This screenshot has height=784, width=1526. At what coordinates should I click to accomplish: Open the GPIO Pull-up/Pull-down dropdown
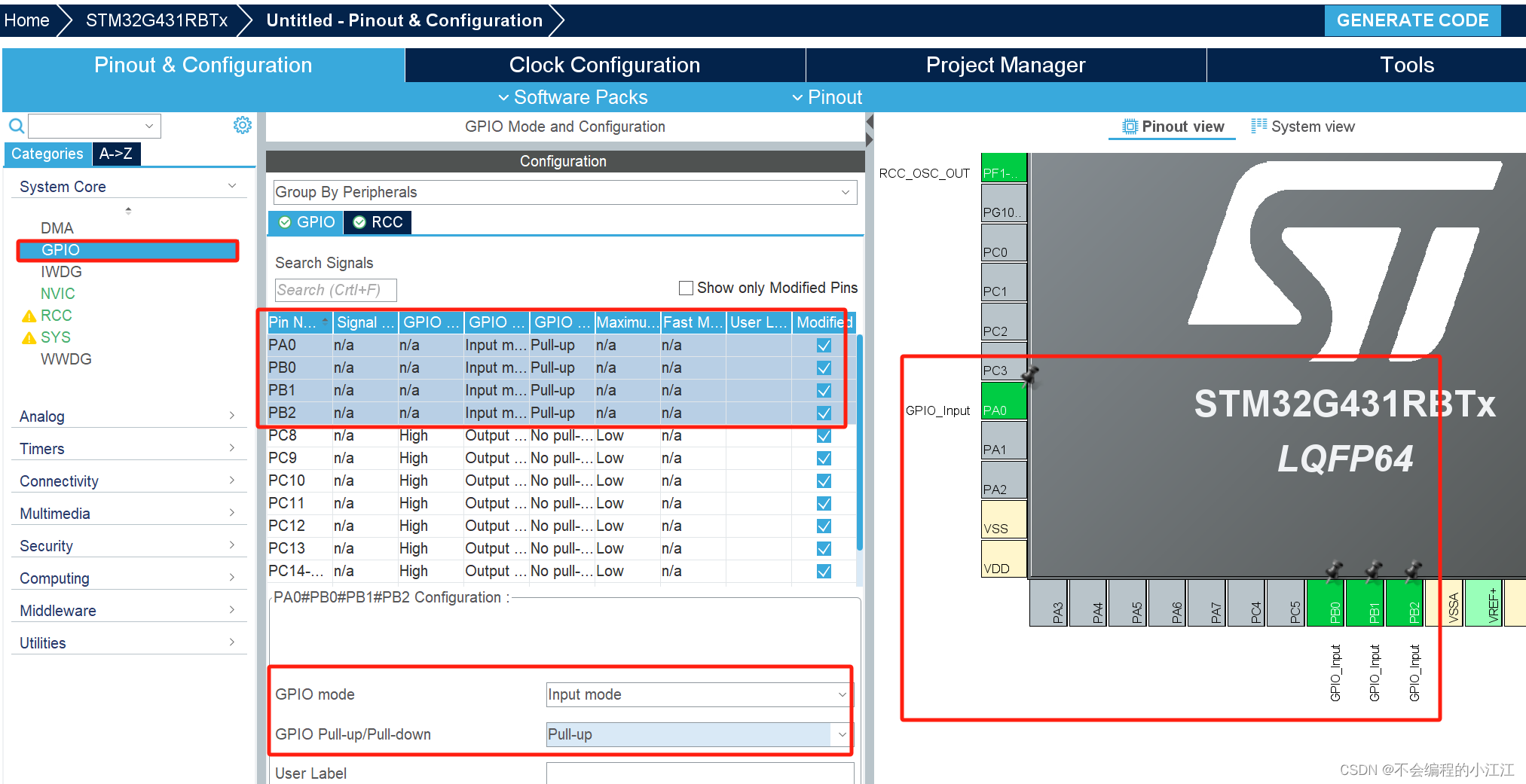[699, 734]
